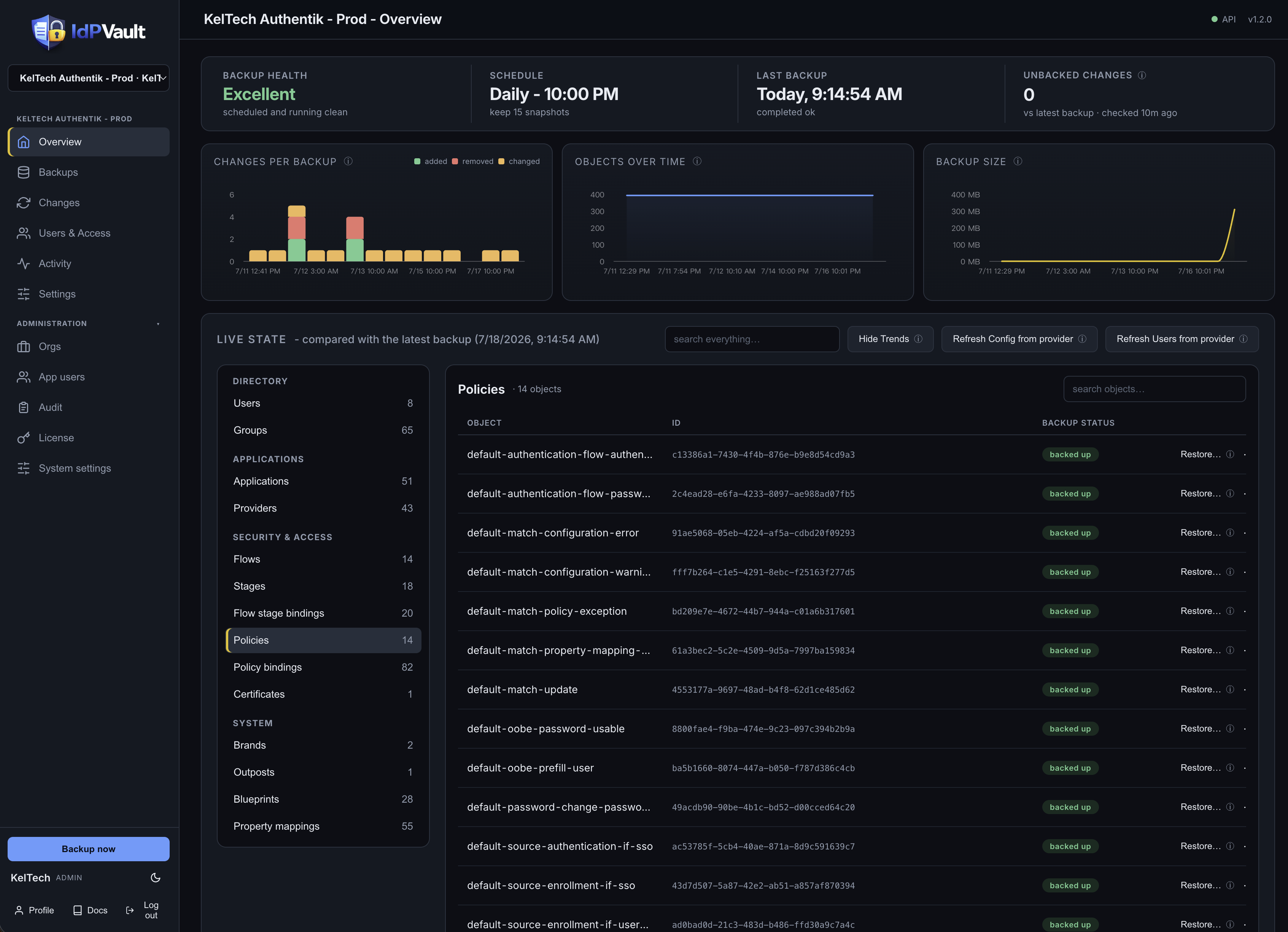
Task: Click the Docs book icon
Action: click(x=78, y=910)
